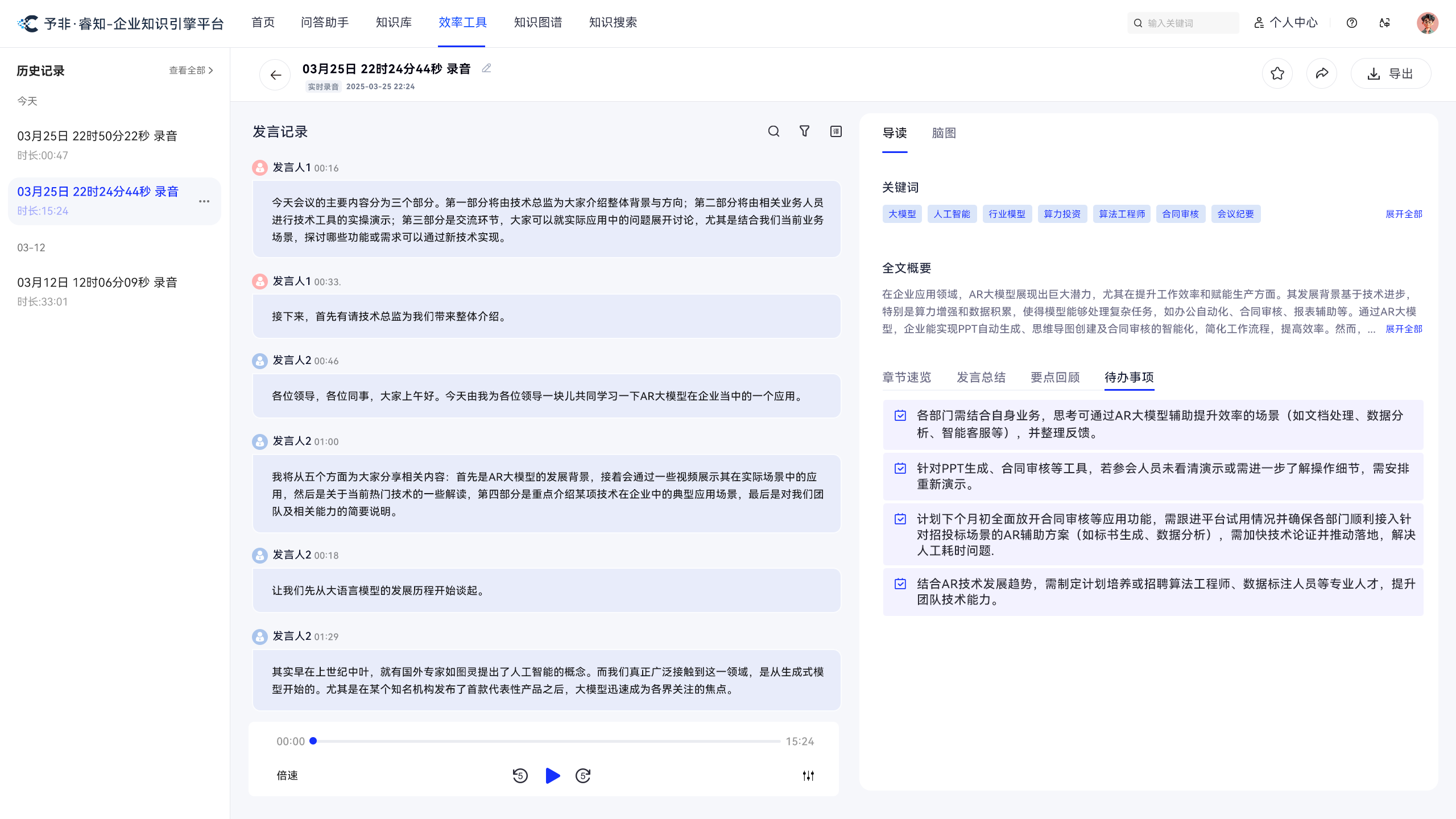Favorite this recording with the star icon
1456x819 pixels.
point(1277,73)
